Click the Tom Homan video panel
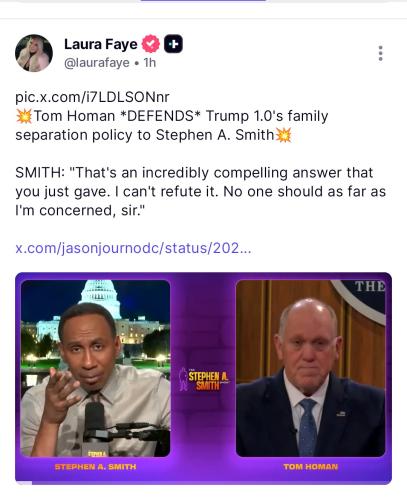Screen dimensions: 407x500 click(310, 368)
